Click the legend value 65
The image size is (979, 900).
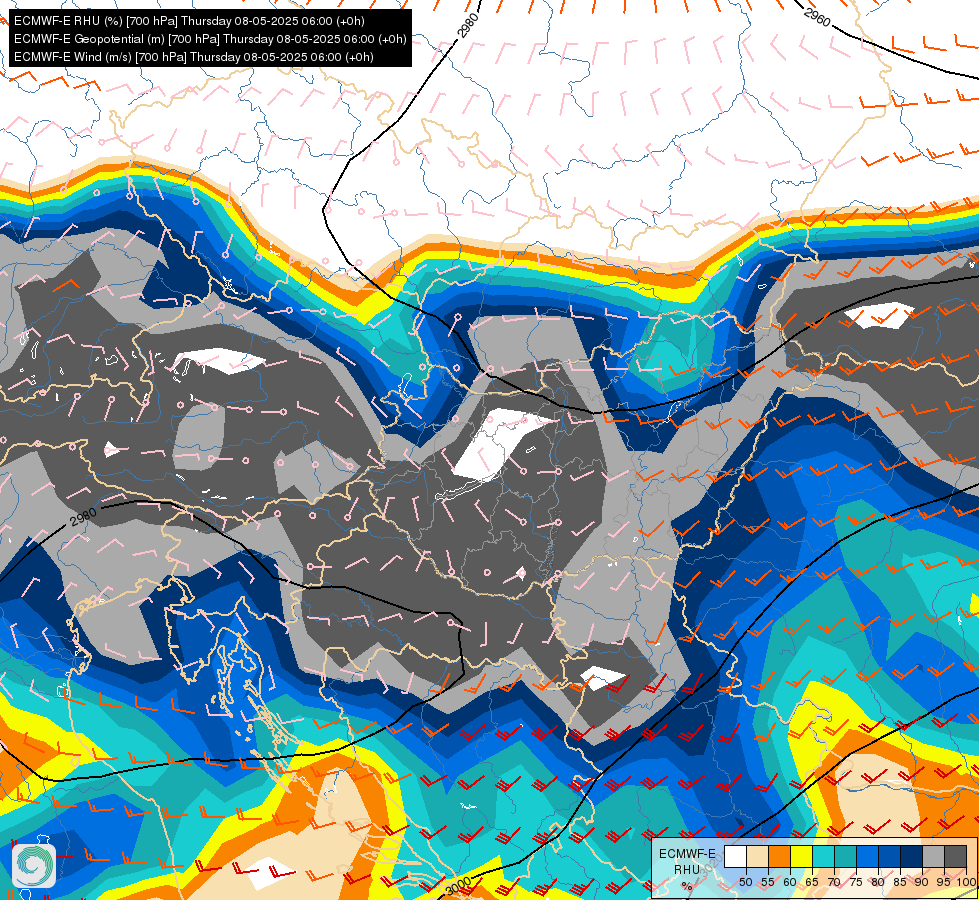tap(812, 882)
